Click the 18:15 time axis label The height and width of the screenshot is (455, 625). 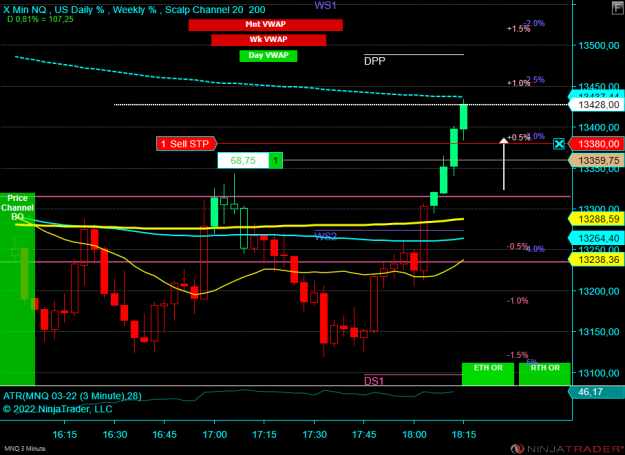[x=464, y=435]
